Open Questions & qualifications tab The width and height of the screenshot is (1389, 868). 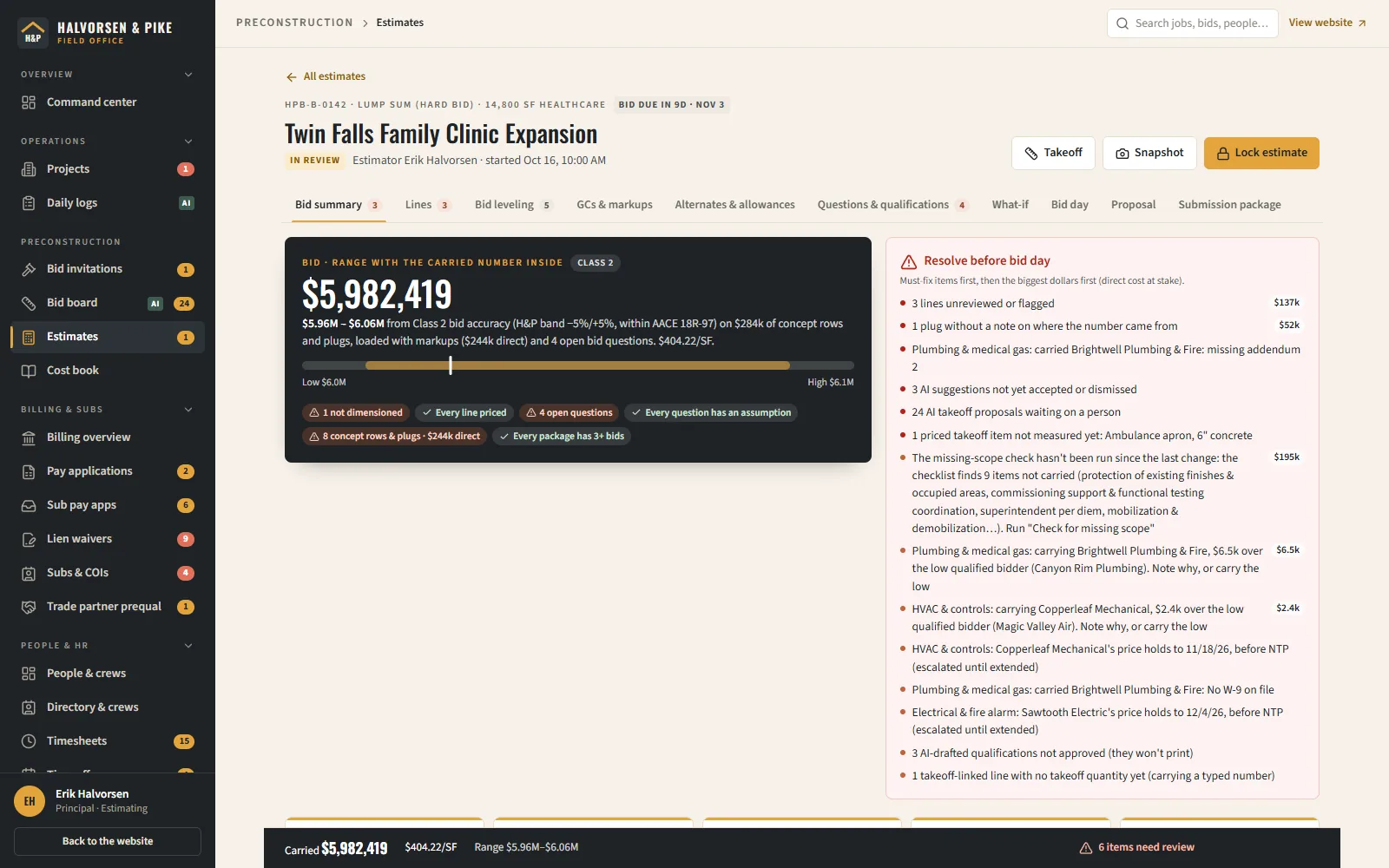click(x=892, y=205)
